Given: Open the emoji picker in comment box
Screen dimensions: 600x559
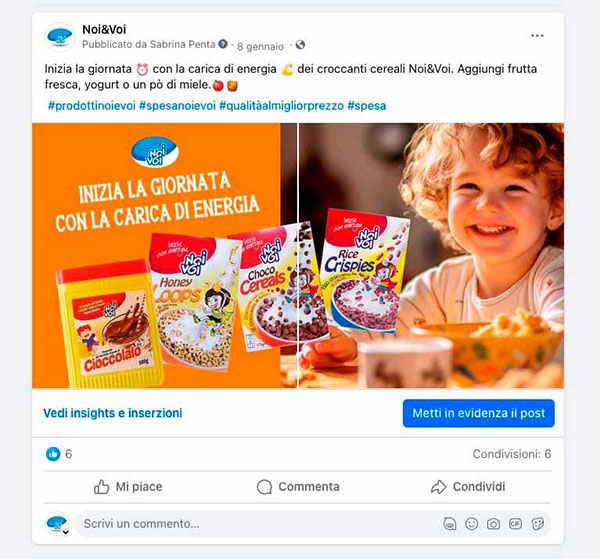Looking at the screenshot, I should point(471,523).
